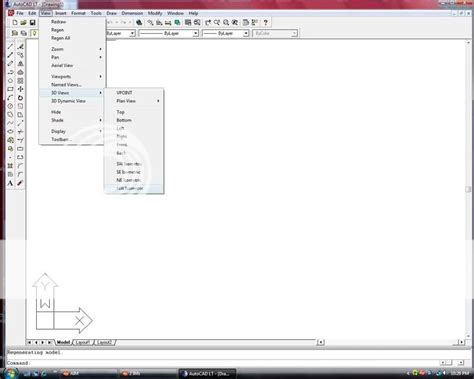Screen dimensions: 474x379
Task: Open the Insert menu
Action: pyautogui.click(x=61, y=13)
